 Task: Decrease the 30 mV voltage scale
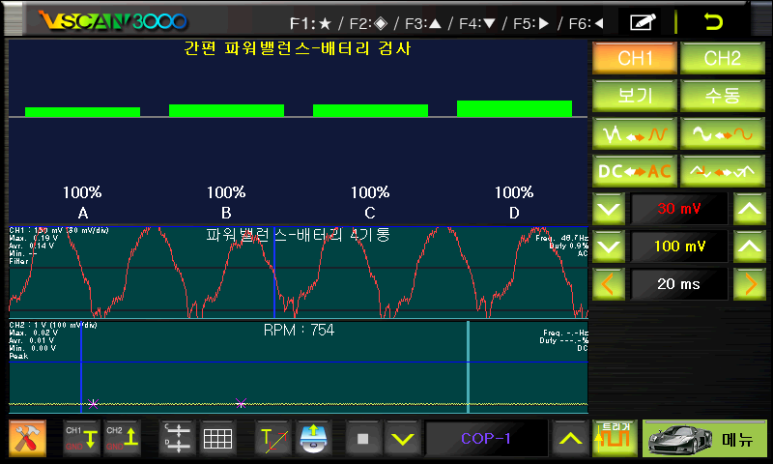[608, 209]
